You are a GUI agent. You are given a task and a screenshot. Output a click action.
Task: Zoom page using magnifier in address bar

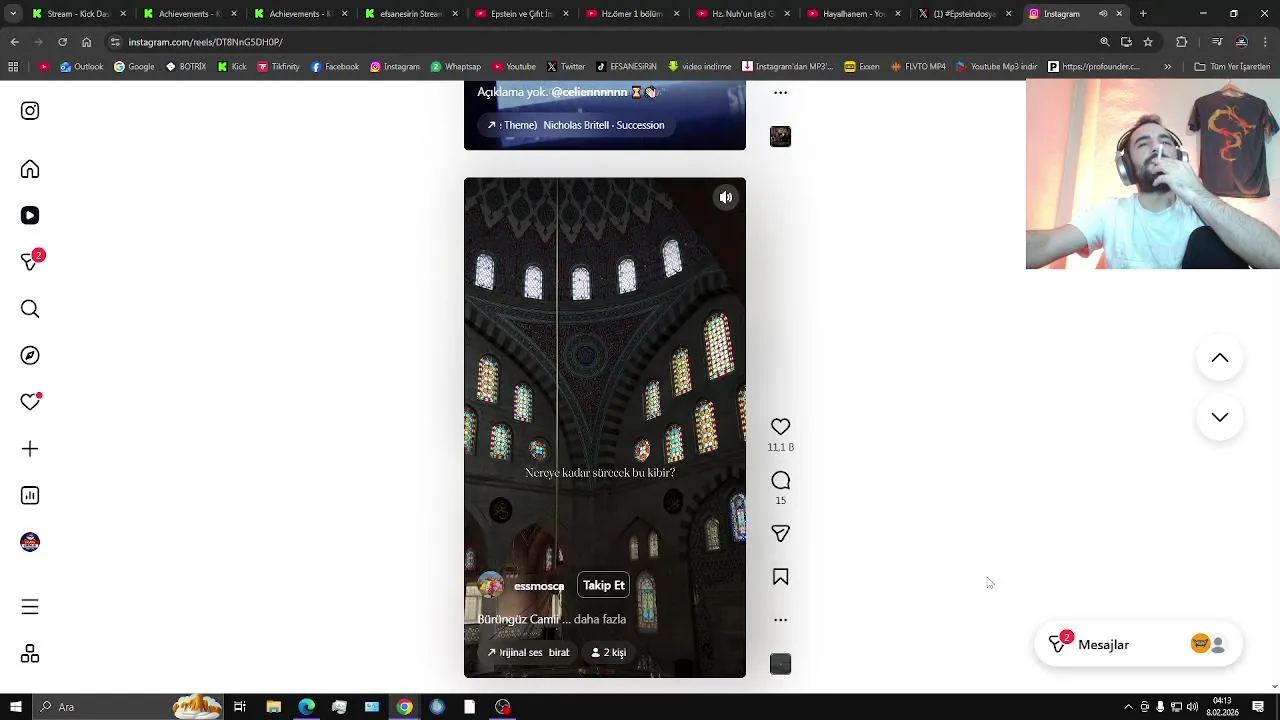tap(1105, 42)
